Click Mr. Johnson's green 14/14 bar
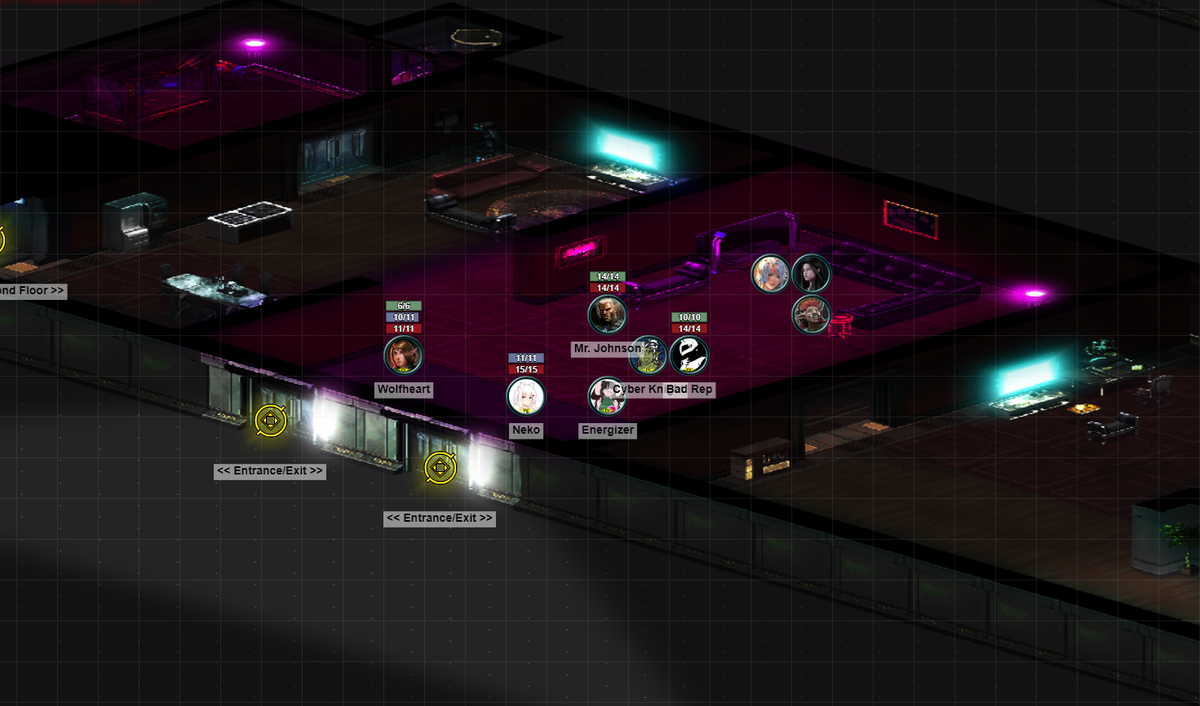Image resolution: width=1200 pixels, height=706 pixels. coord(607,276)
